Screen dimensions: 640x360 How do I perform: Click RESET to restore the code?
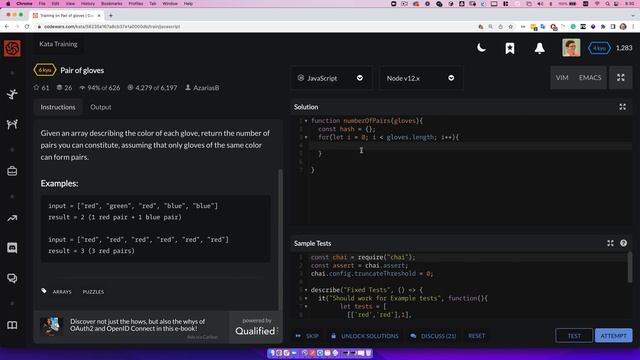pyautogui.click(x=476, y=336)
